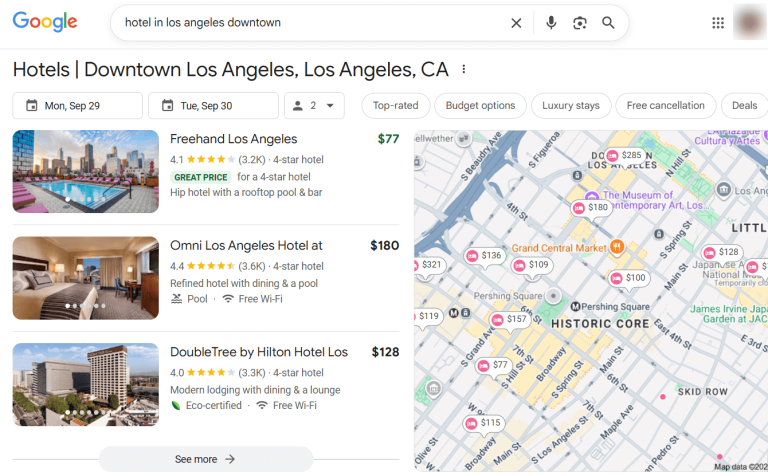Select the $115 hotel map pin

point(483,423)
